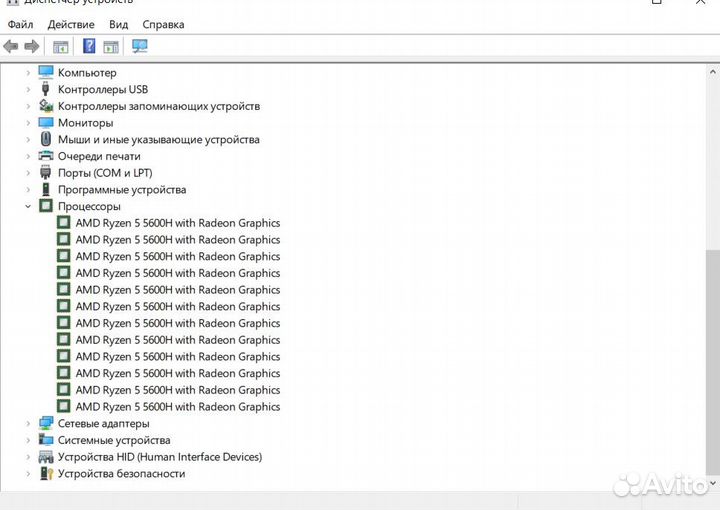This screenshot has height=510, width=720.
Task: Select the first AMD Ryzen 5 5600H entry
Action: pyautogui.click(x=177, y=223)
